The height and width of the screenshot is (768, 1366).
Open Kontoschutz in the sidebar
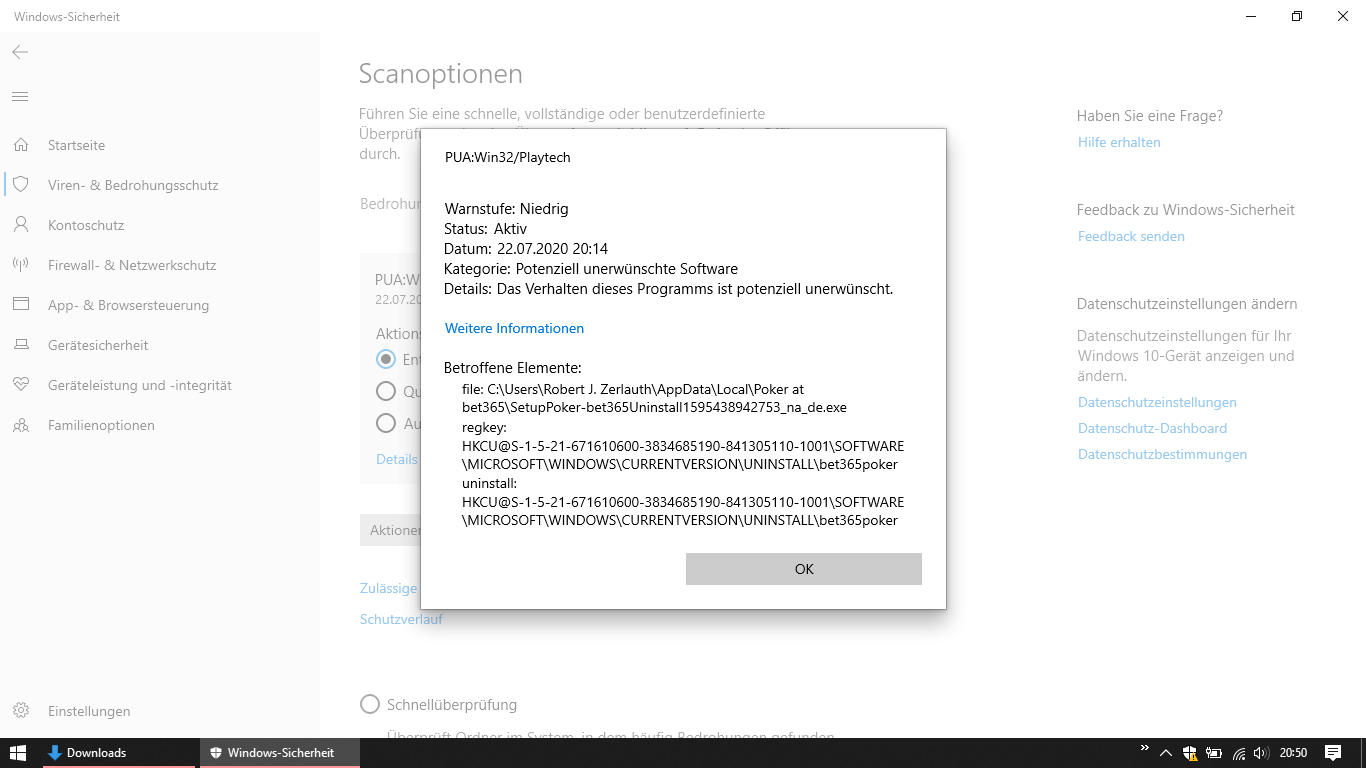(86, 225)
